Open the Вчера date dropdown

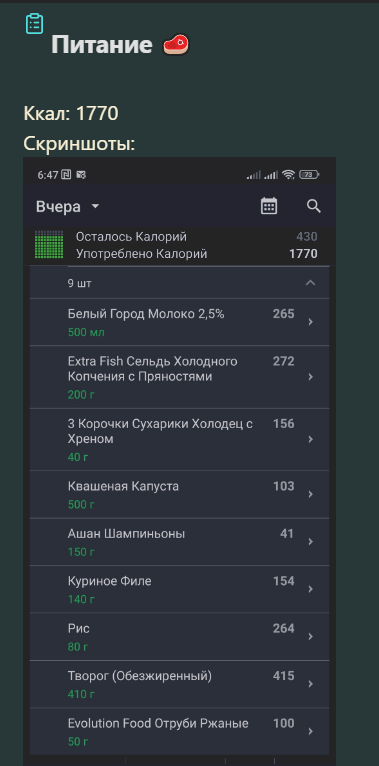67,207
